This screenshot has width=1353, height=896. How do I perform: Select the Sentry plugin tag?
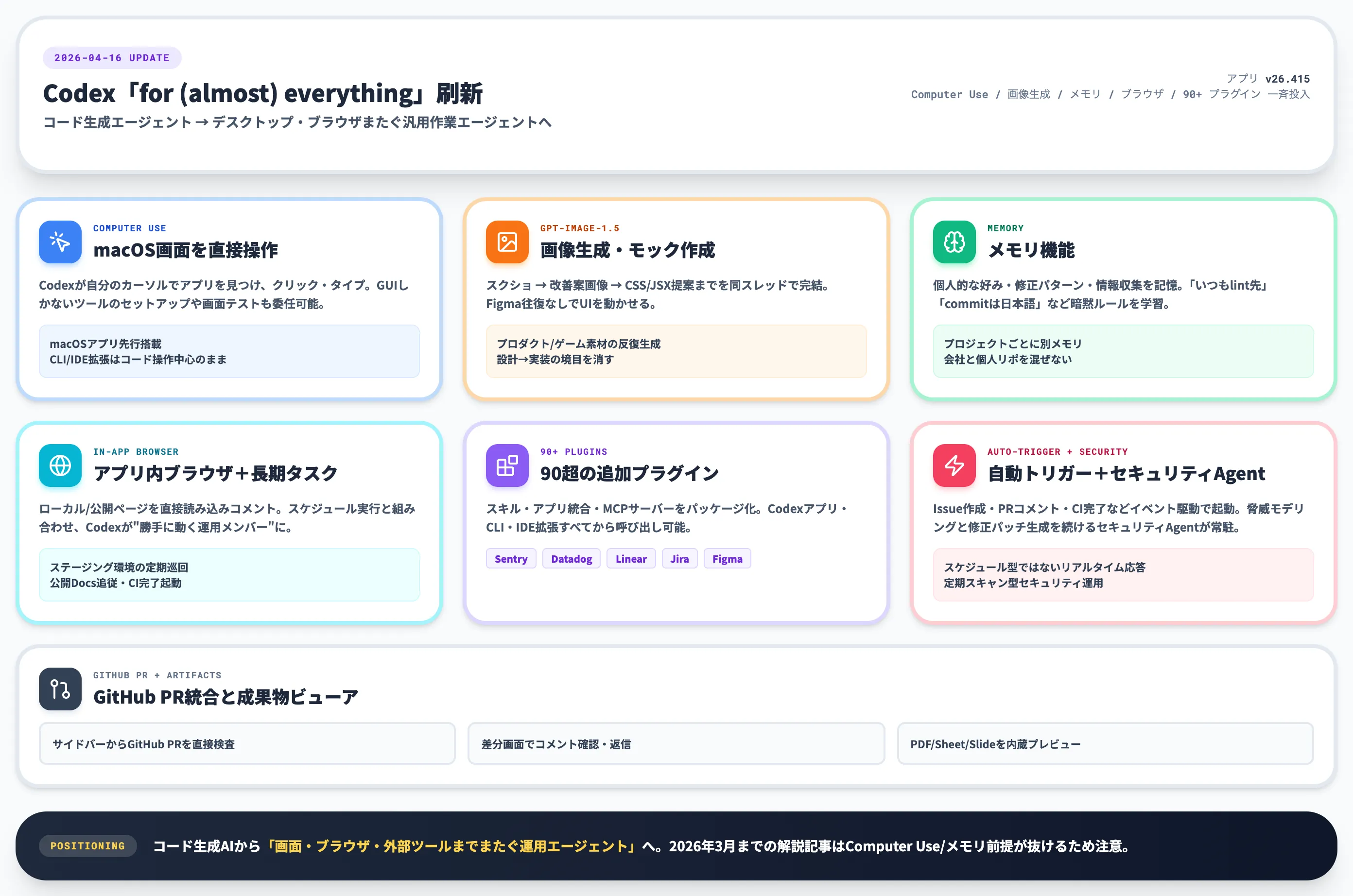[x=510, y=558]
